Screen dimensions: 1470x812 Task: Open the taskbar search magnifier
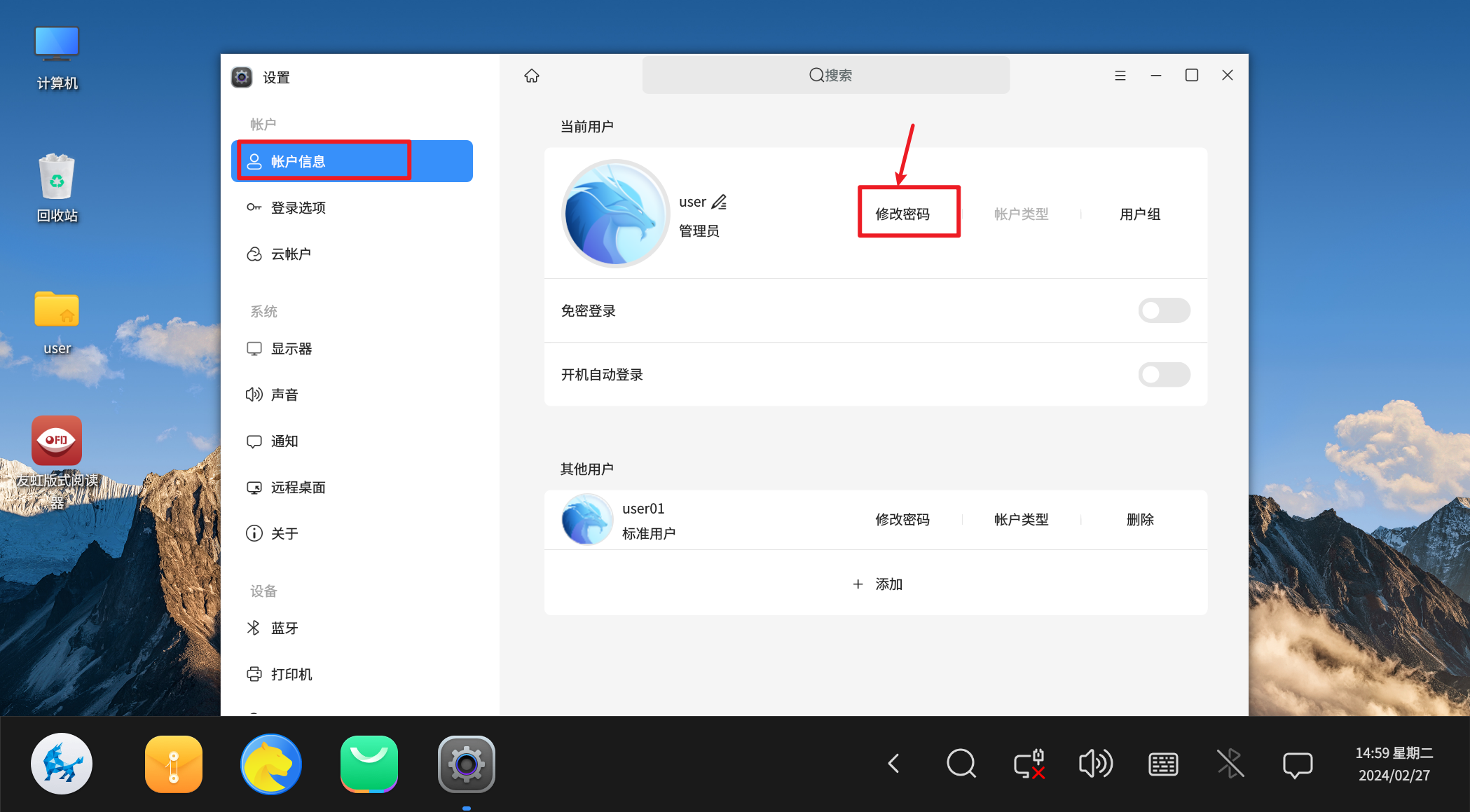click(x=961, y=764)
